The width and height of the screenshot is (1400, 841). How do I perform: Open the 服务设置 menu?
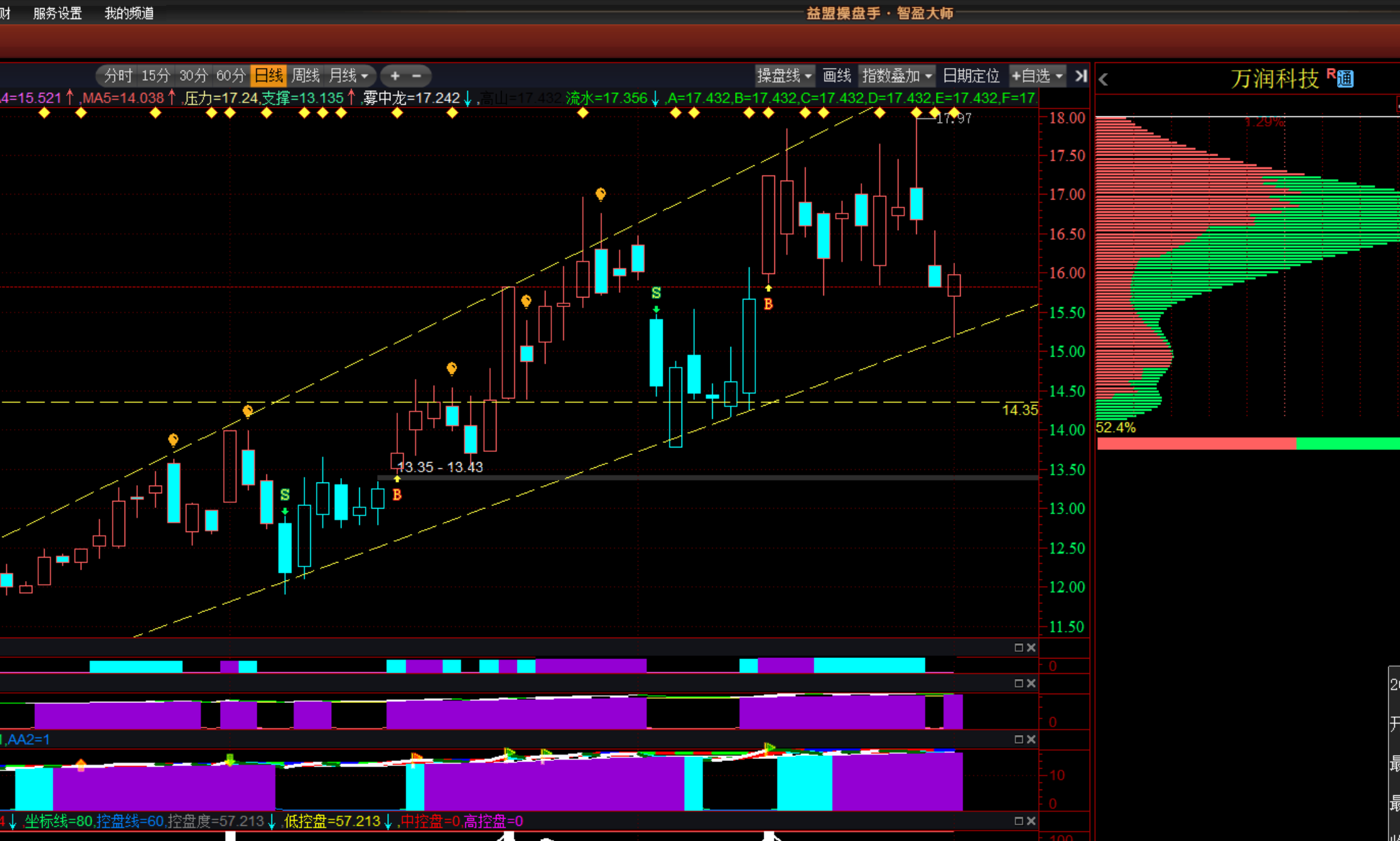[57, 13]
